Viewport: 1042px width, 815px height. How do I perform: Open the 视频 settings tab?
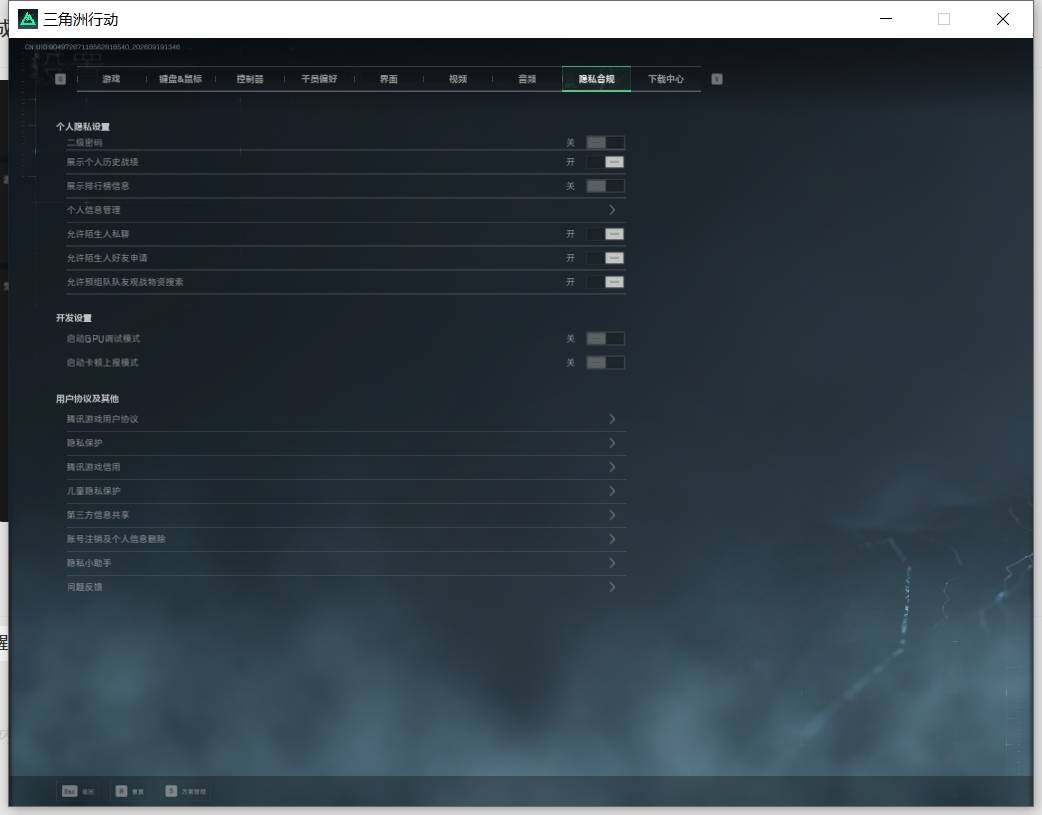click(x=458, y=79)
